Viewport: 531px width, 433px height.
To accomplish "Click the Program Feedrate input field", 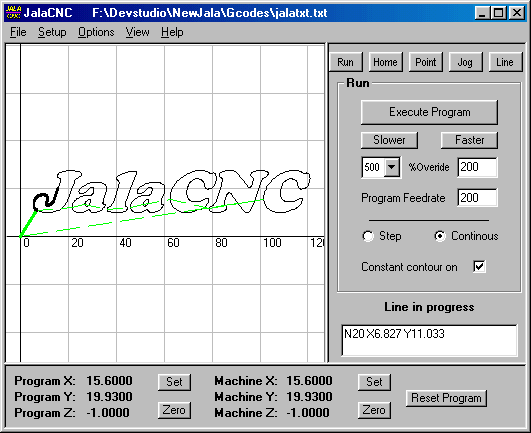I will (477, 198).
